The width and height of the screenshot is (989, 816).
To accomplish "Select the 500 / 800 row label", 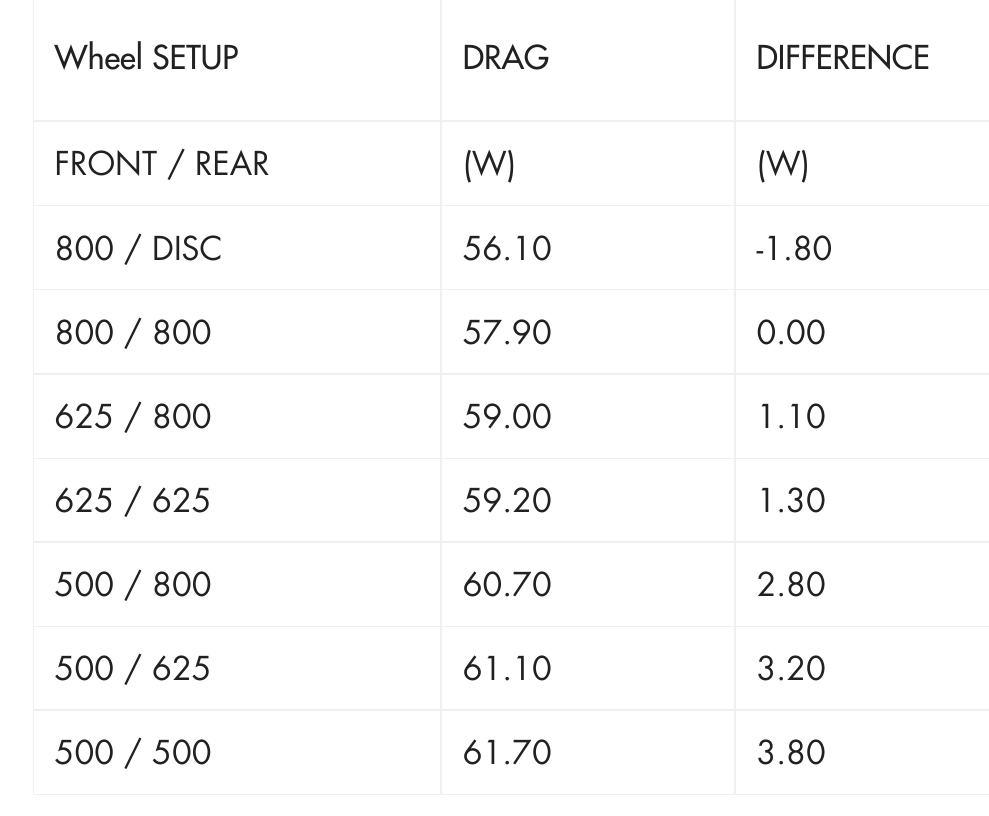I will 133,584.
